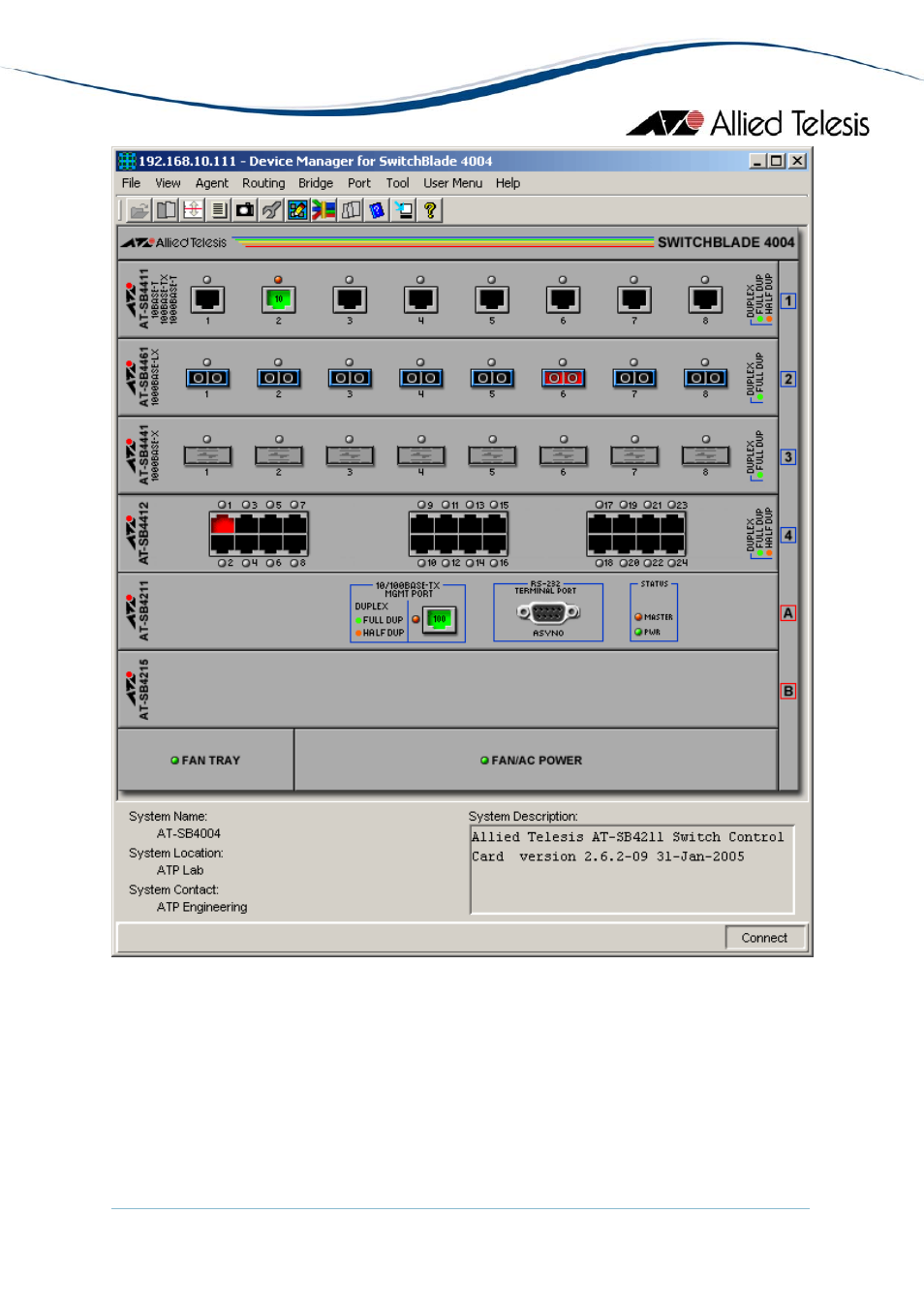
Task: Open the Tool menu
Action: click(x=397, y=183)
